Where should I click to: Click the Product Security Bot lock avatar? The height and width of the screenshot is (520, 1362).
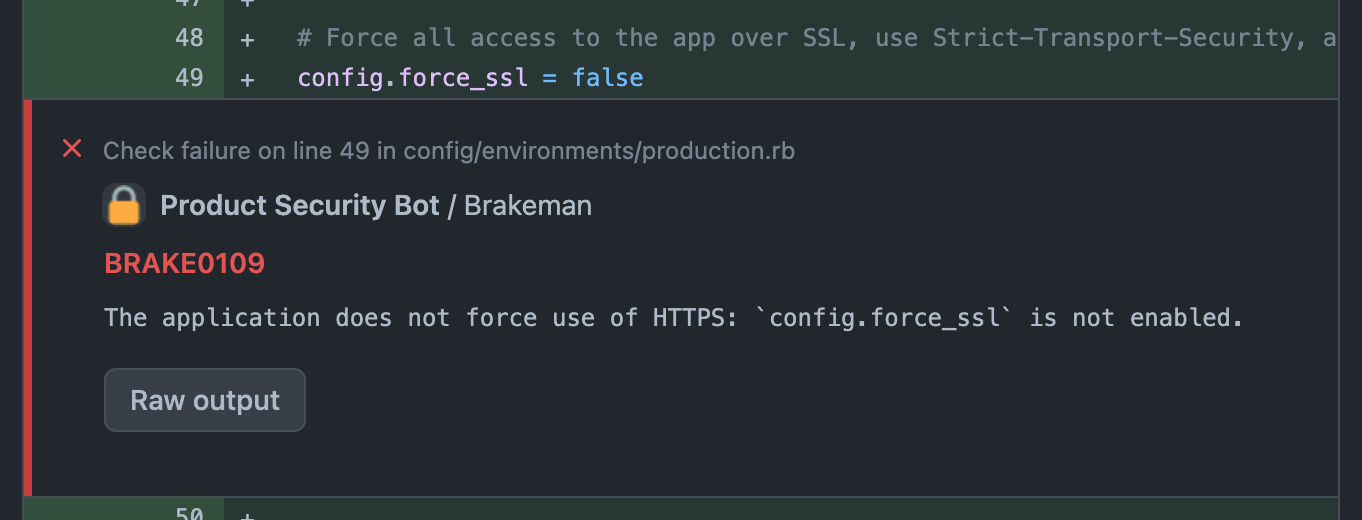[x=124, y=206]
